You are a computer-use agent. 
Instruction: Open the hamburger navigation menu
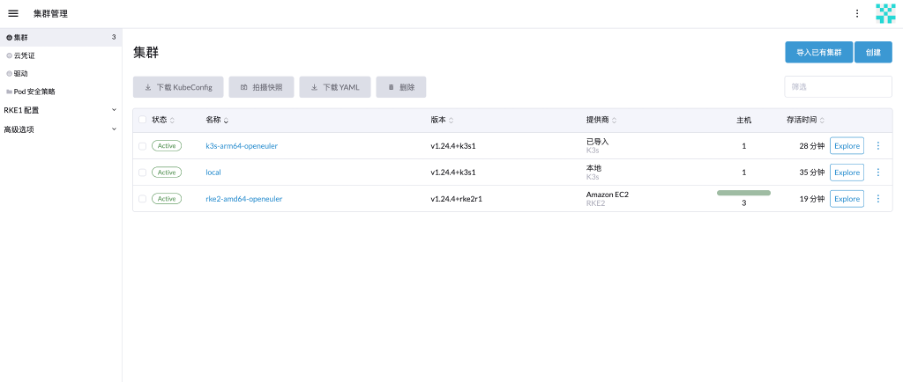13,13
